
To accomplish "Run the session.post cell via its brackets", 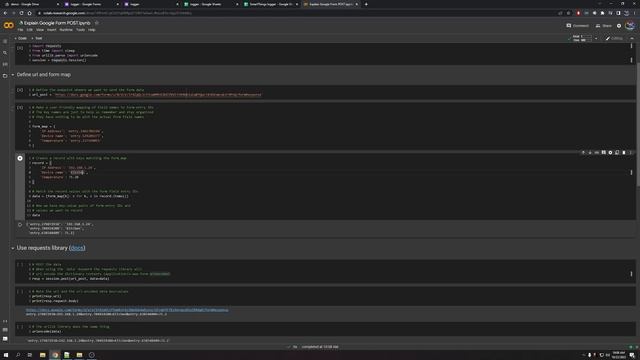I will [x=20, y=264].
